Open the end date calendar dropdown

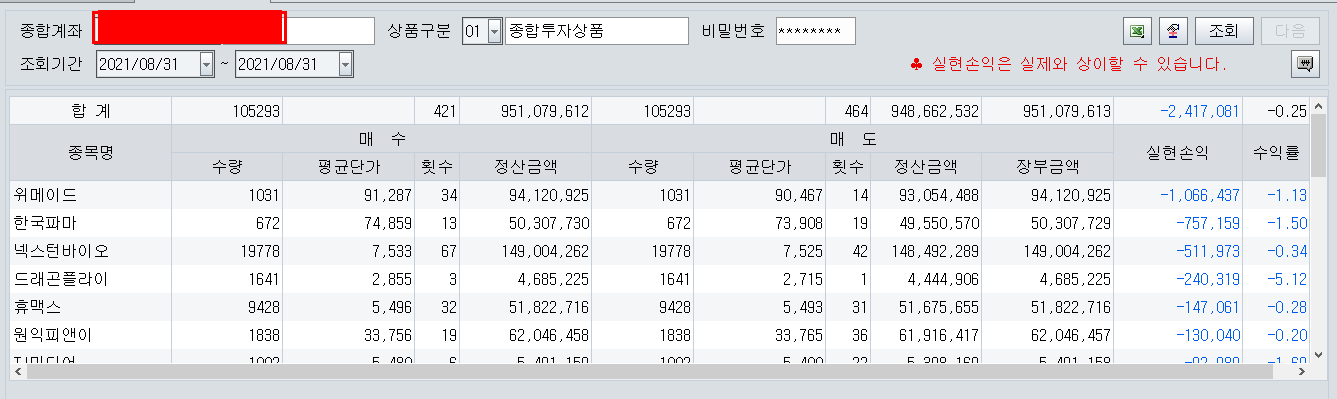click(x=345, y=64)
